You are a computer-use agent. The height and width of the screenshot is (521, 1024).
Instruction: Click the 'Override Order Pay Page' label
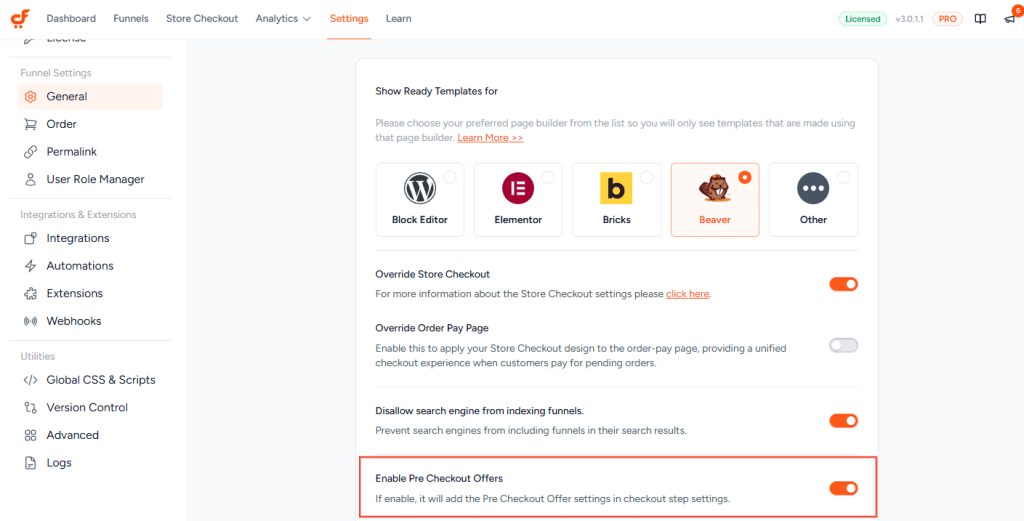tap(432, 328)
